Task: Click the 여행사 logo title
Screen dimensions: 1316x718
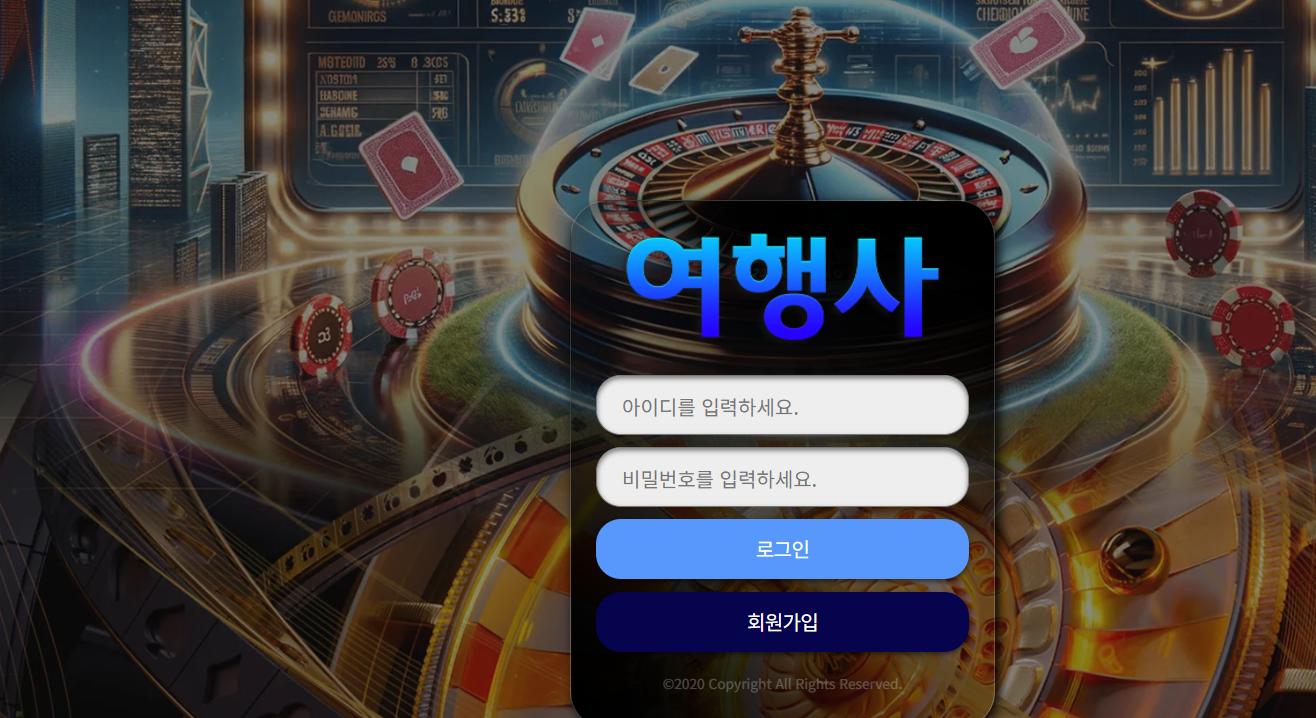Action: pos(782,285)
